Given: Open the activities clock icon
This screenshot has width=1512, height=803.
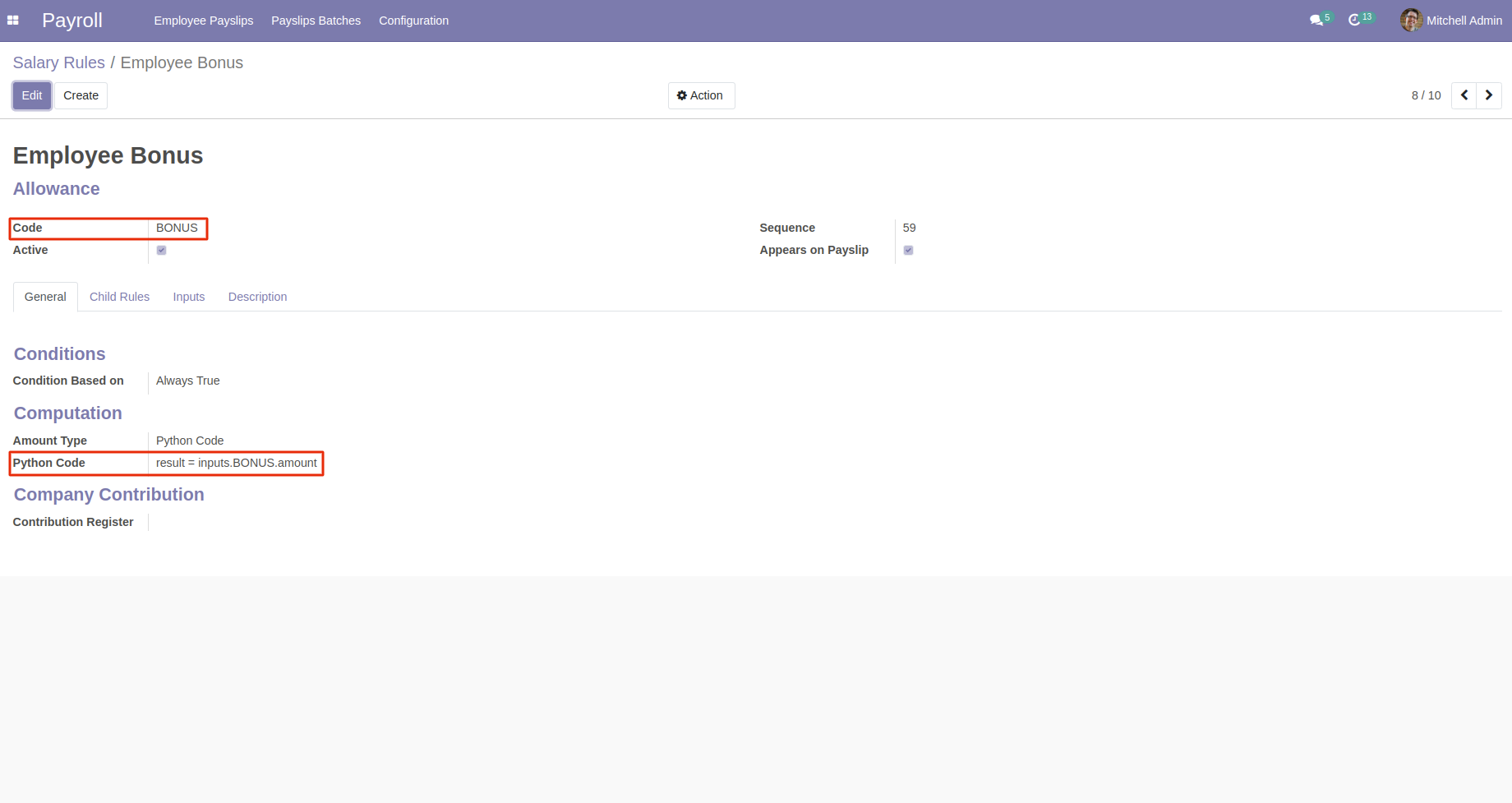Looking at the screenshot, I should [x=1354, y=21].
